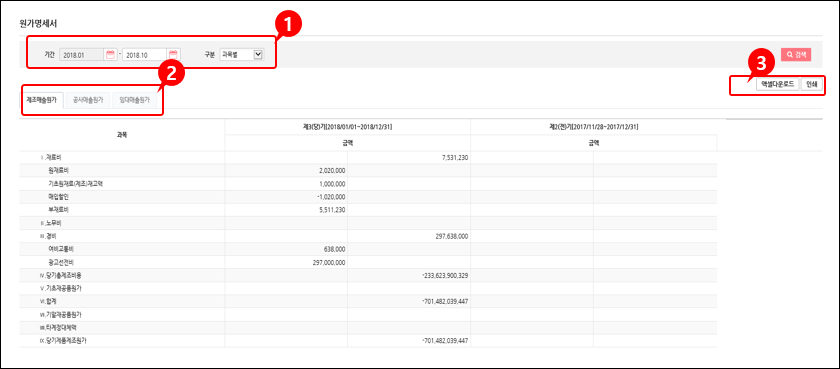This screenshot has height=369, width=840.
Task: Click the start period field 2018.01
Action: (81, 55)
